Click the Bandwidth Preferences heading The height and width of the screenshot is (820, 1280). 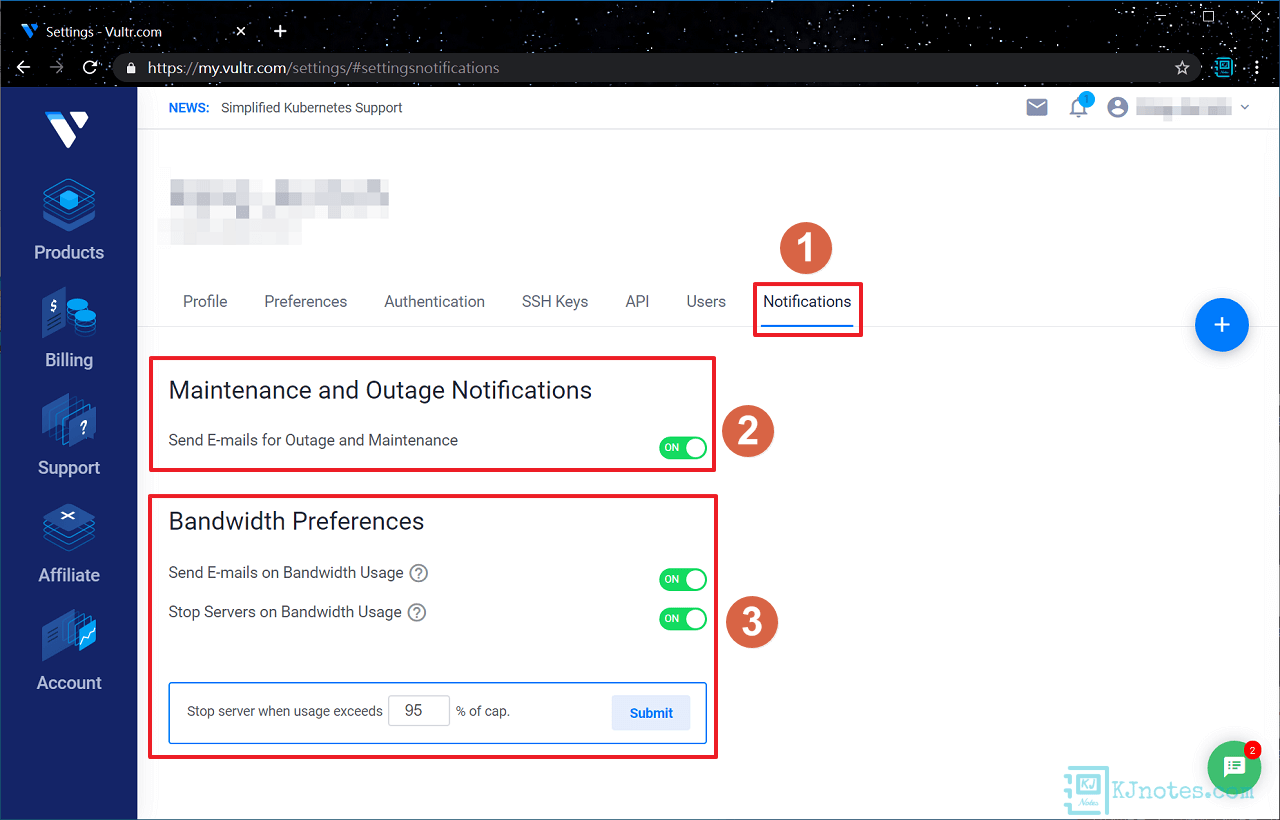(x=296, y=521)
